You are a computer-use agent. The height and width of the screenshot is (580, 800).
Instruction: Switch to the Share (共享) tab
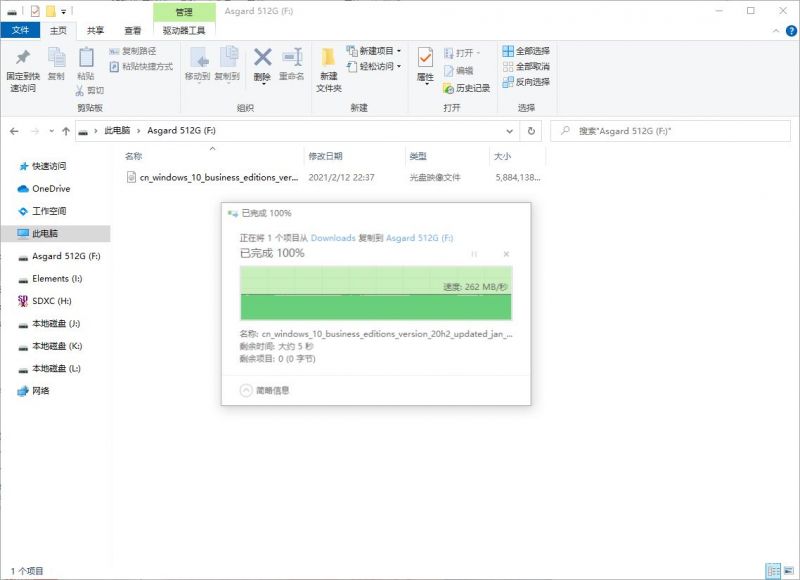coord(95,31)
